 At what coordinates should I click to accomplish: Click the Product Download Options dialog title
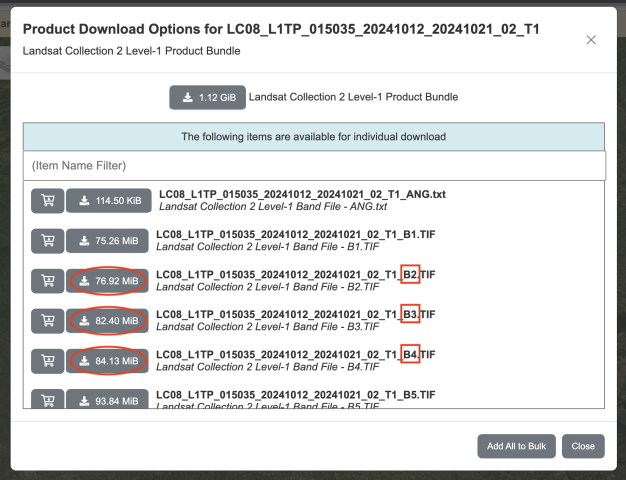281,29
